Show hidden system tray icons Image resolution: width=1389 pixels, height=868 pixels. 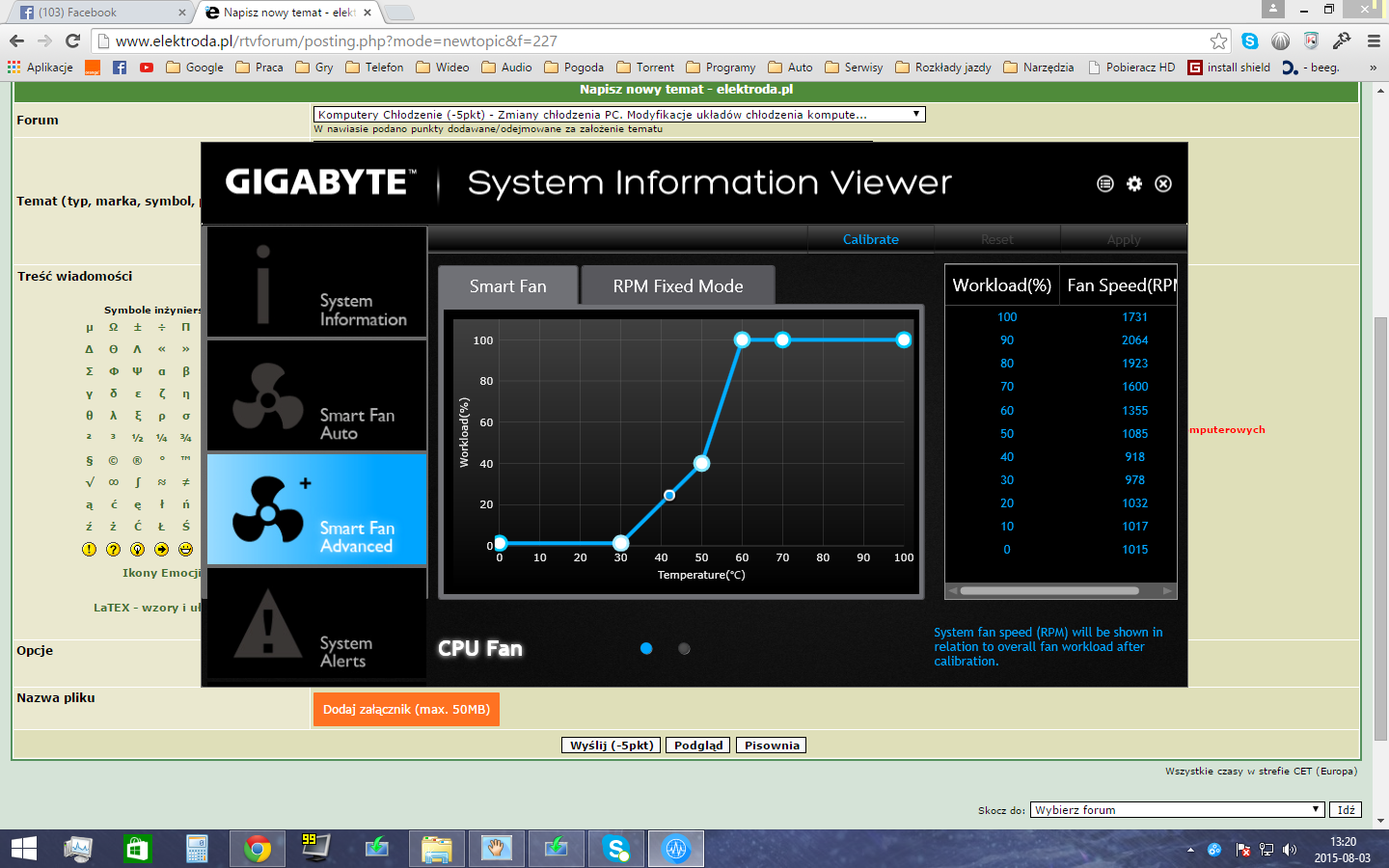[1190, 850]
